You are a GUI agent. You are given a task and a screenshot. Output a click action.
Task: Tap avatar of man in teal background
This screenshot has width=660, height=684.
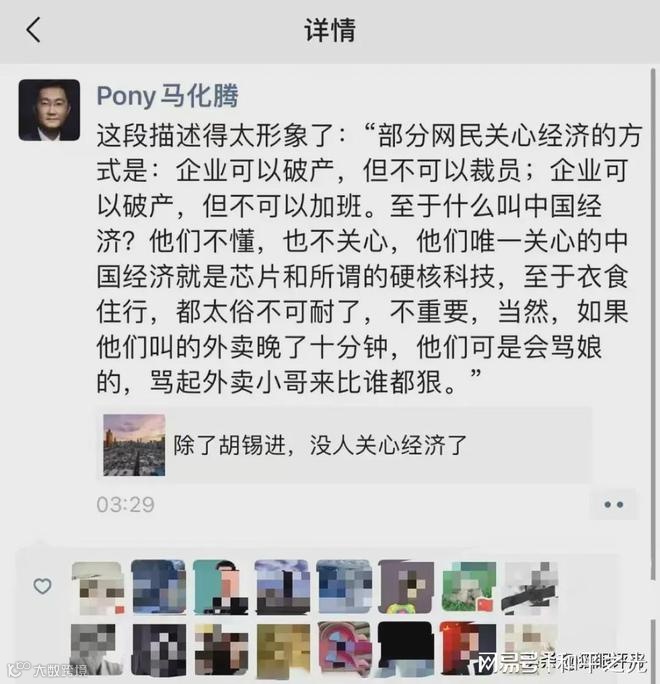coord(221,588)
